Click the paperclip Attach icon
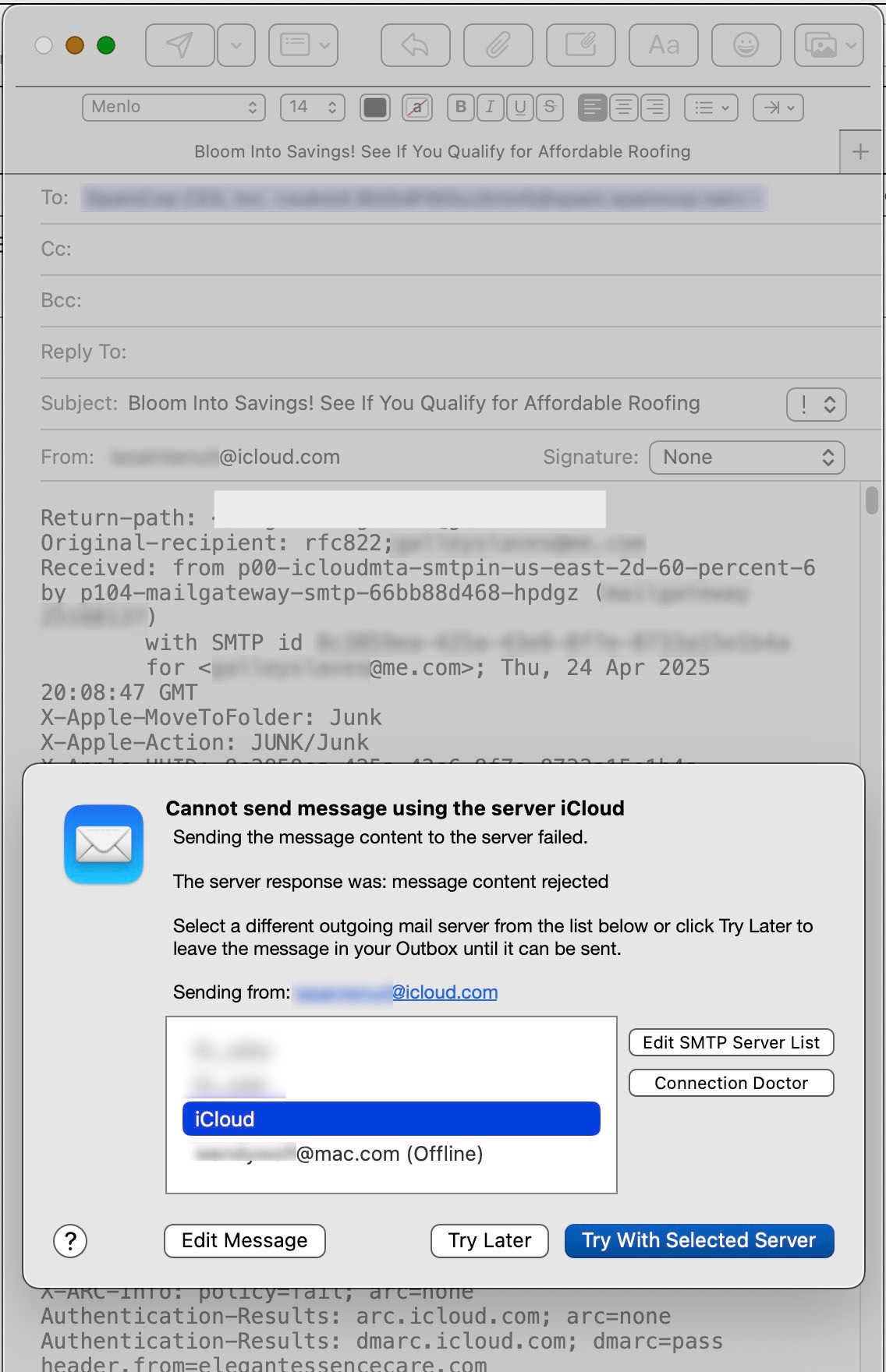Viewport: 886px width, 1372px height. click(498, 45)
